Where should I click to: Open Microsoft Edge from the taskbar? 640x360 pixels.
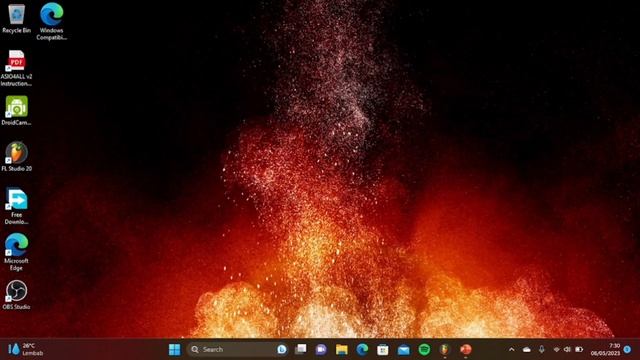click(x=362, y=349)
